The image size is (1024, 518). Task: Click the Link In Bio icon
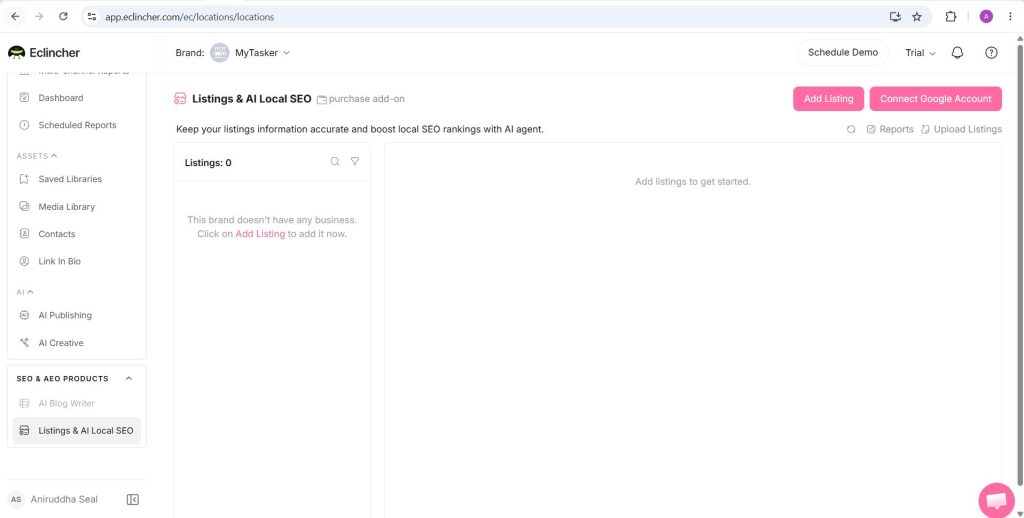(x=24, y=261)
